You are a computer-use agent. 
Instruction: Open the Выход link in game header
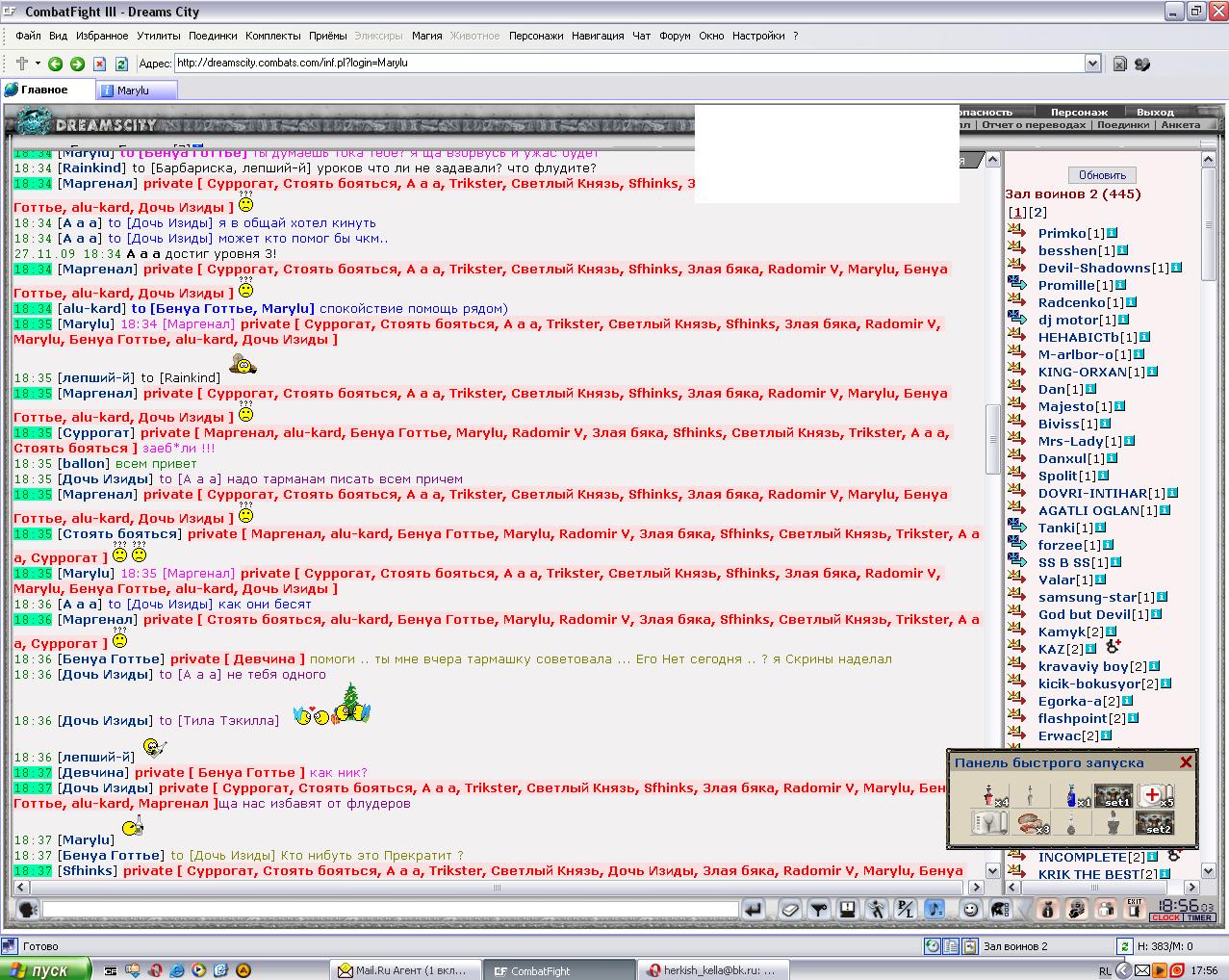coord(1155,113)
